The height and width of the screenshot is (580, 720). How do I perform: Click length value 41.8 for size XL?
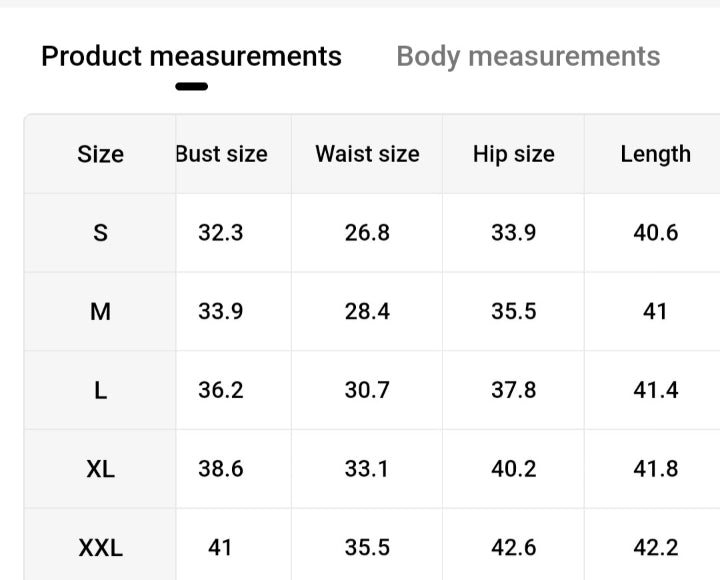[655, 468]
